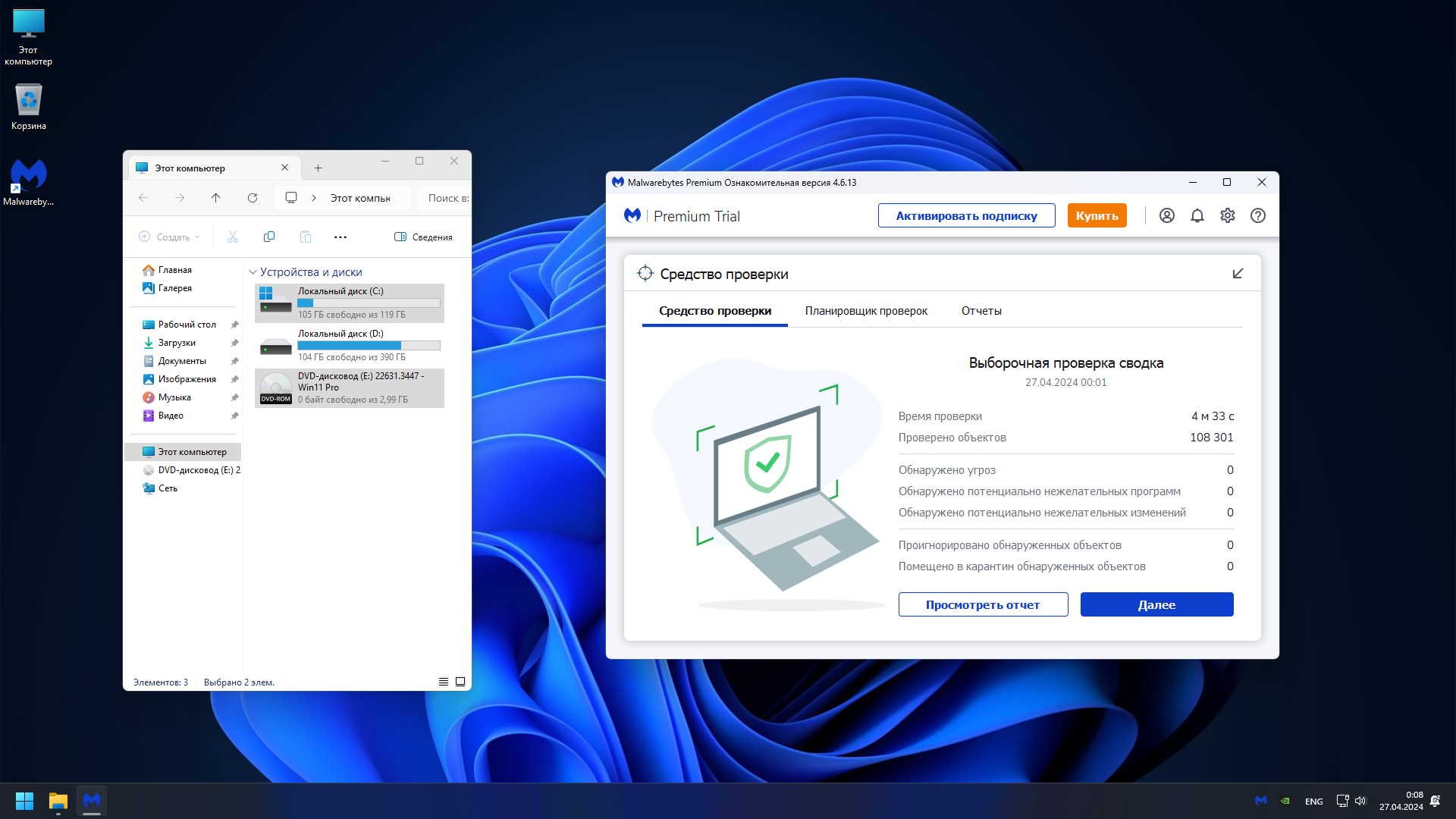Switch to the Планировщик проверок tab

(x=866, y=311)
